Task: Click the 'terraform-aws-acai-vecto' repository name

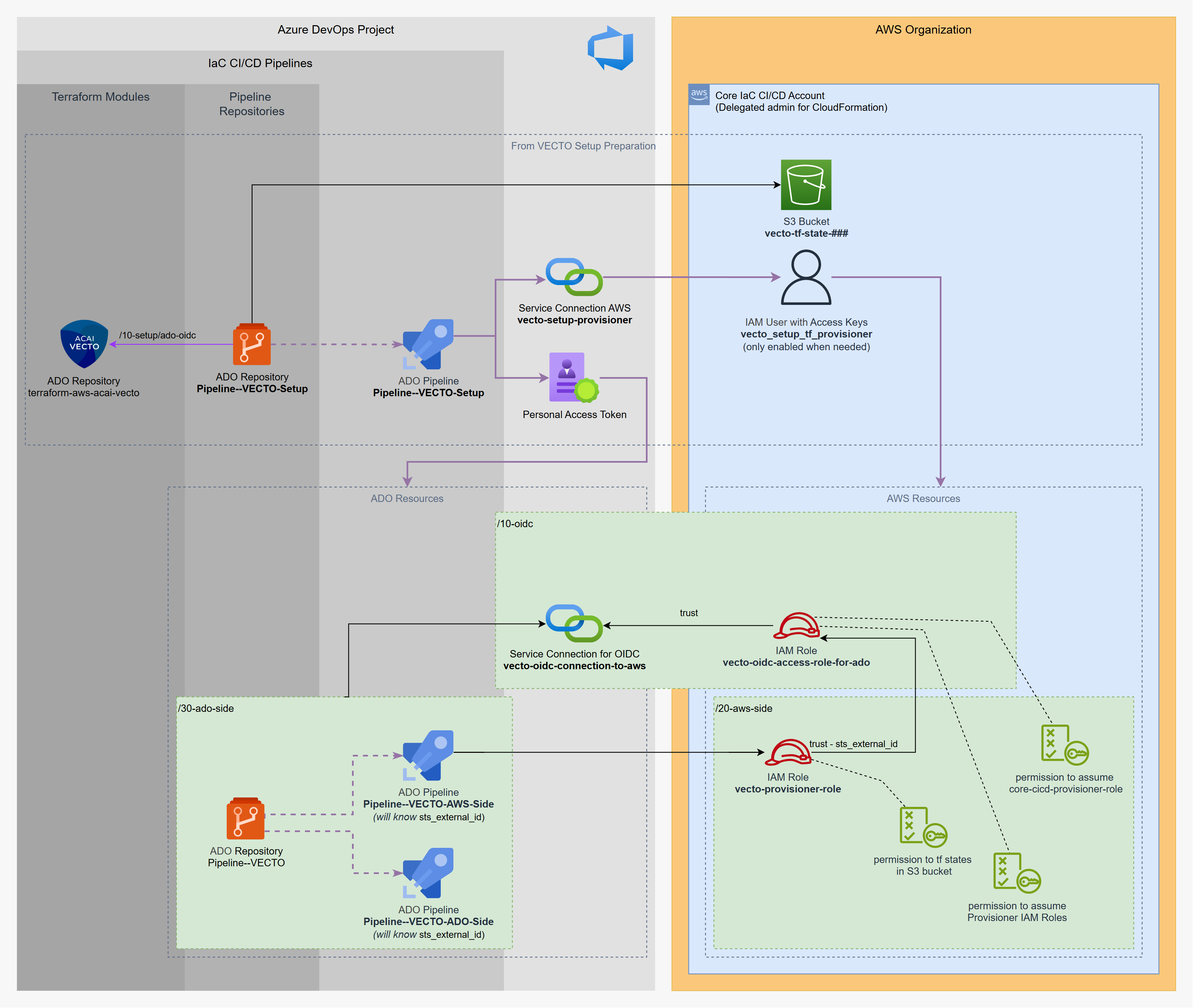Action: pos(83,393)
